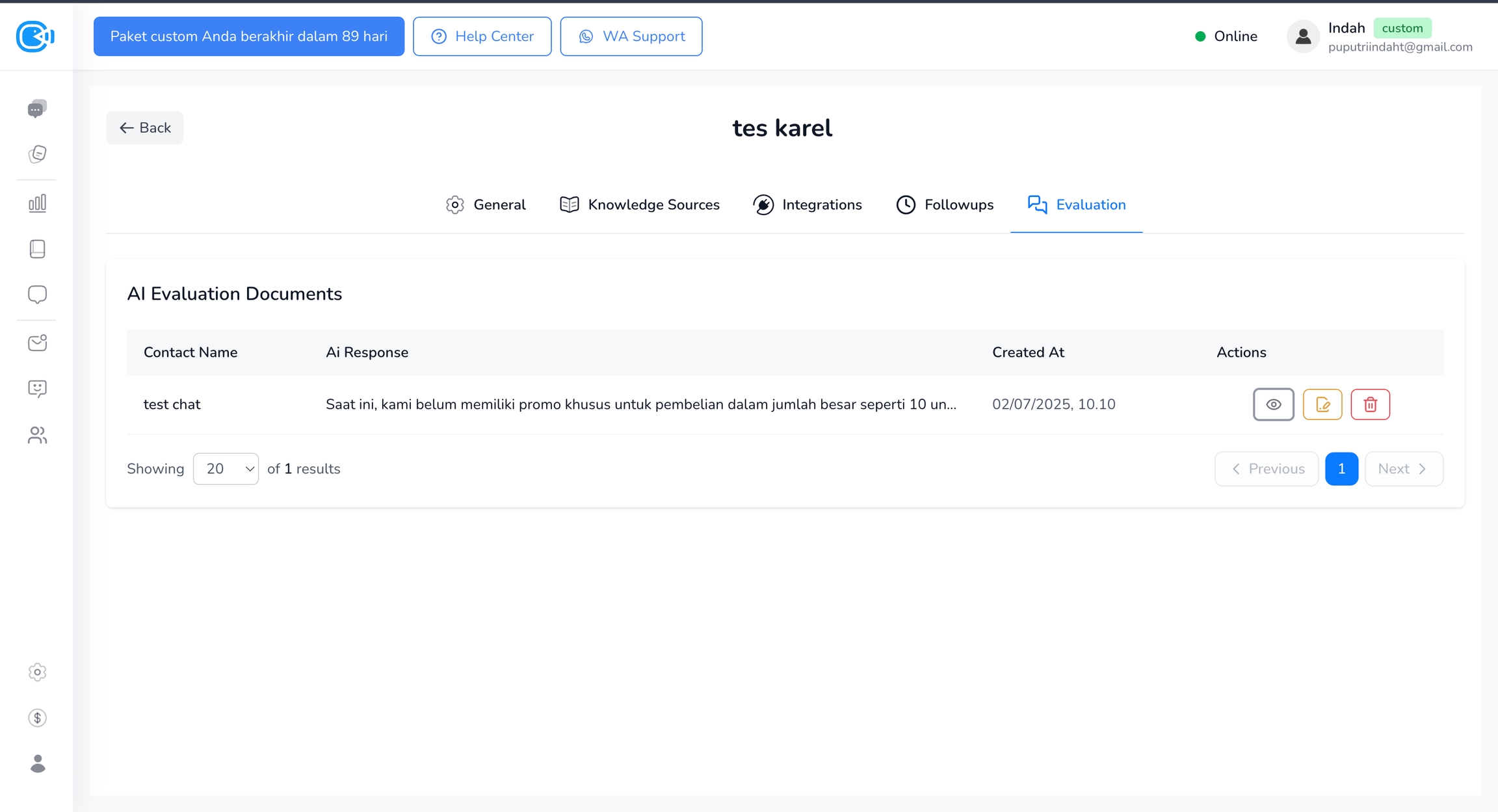This screenshot has width=1498, height=812.
Task: Open the Help Center link
Action: click(x=482, y=36)
